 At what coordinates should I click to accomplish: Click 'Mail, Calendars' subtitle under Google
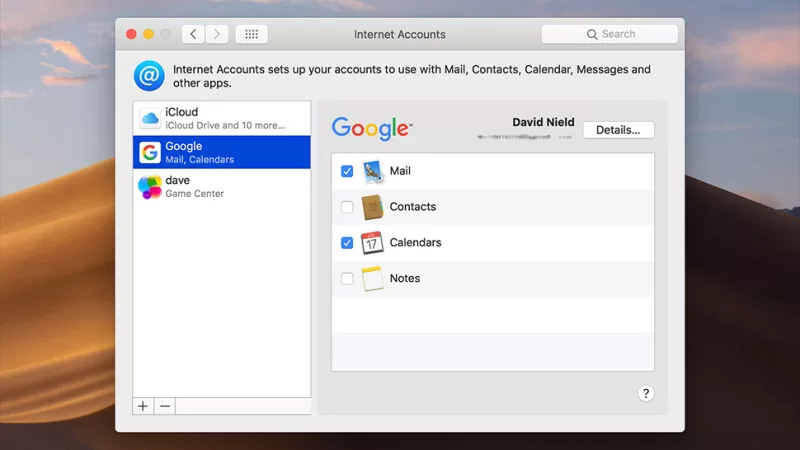click(x=199, y=160)
